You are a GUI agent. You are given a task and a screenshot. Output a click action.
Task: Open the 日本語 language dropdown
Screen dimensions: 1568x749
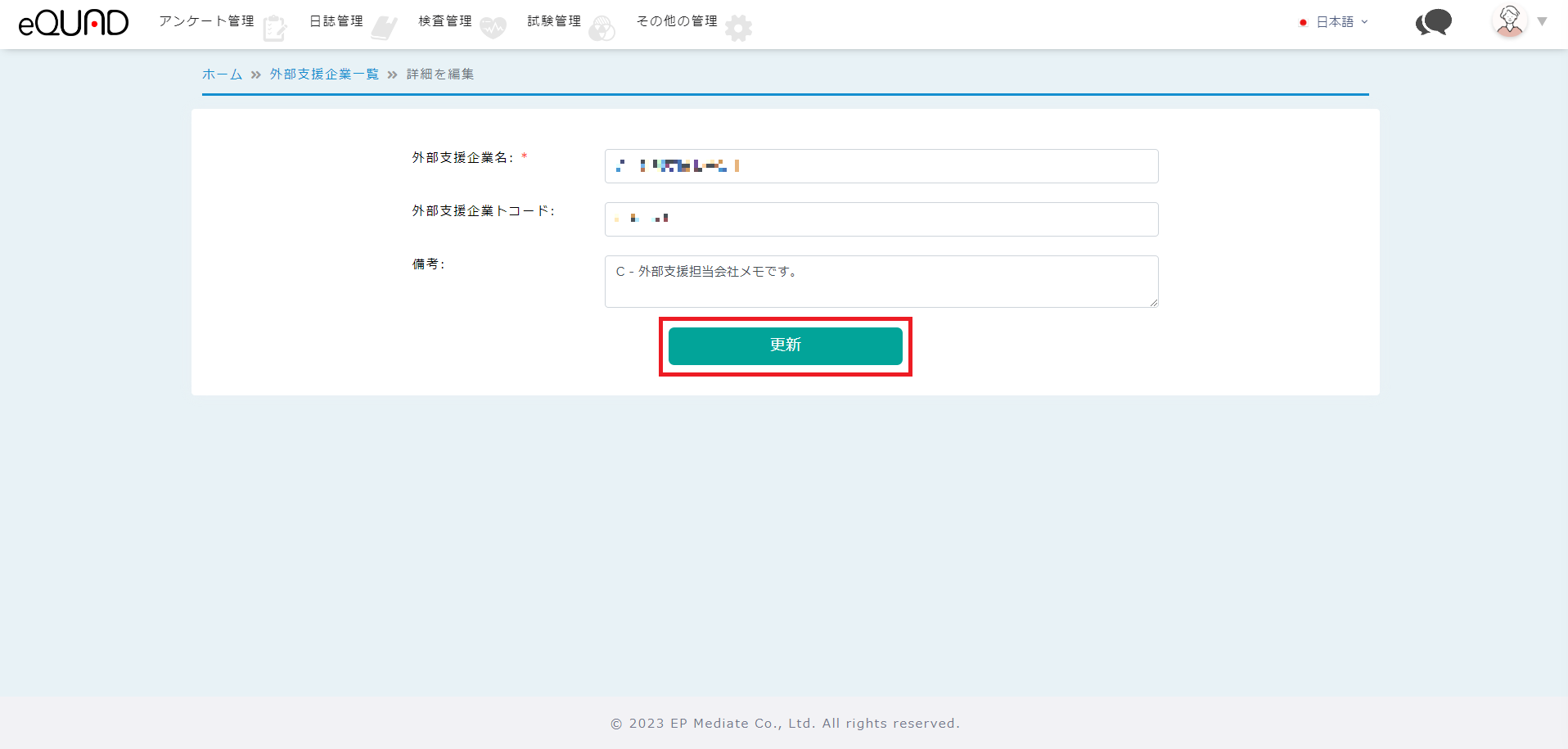point(1335,22)
